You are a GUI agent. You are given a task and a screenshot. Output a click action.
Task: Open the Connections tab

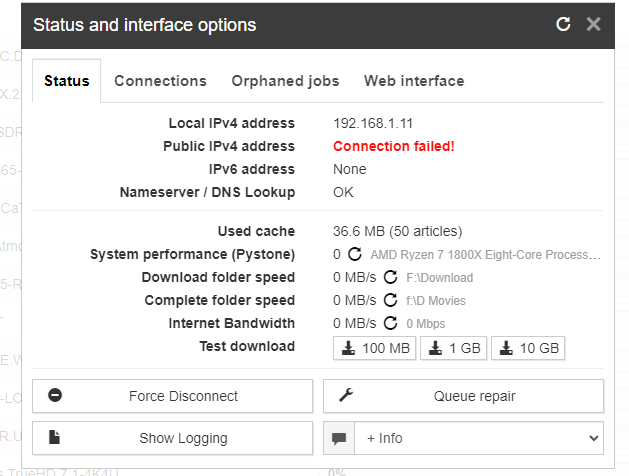[160, 81]
